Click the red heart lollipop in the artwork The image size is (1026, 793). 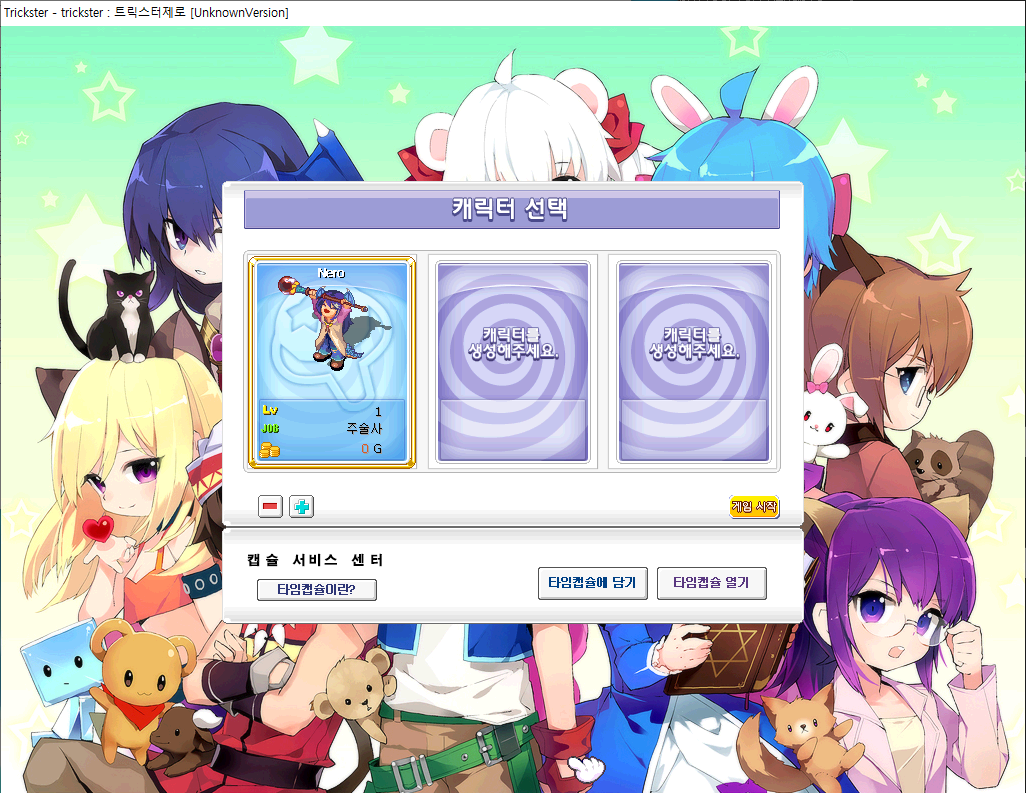[x=96, y=527]
